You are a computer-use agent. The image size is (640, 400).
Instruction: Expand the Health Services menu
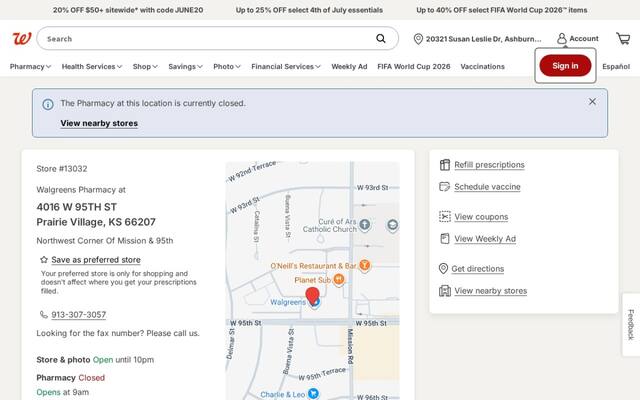pos(92,67)
